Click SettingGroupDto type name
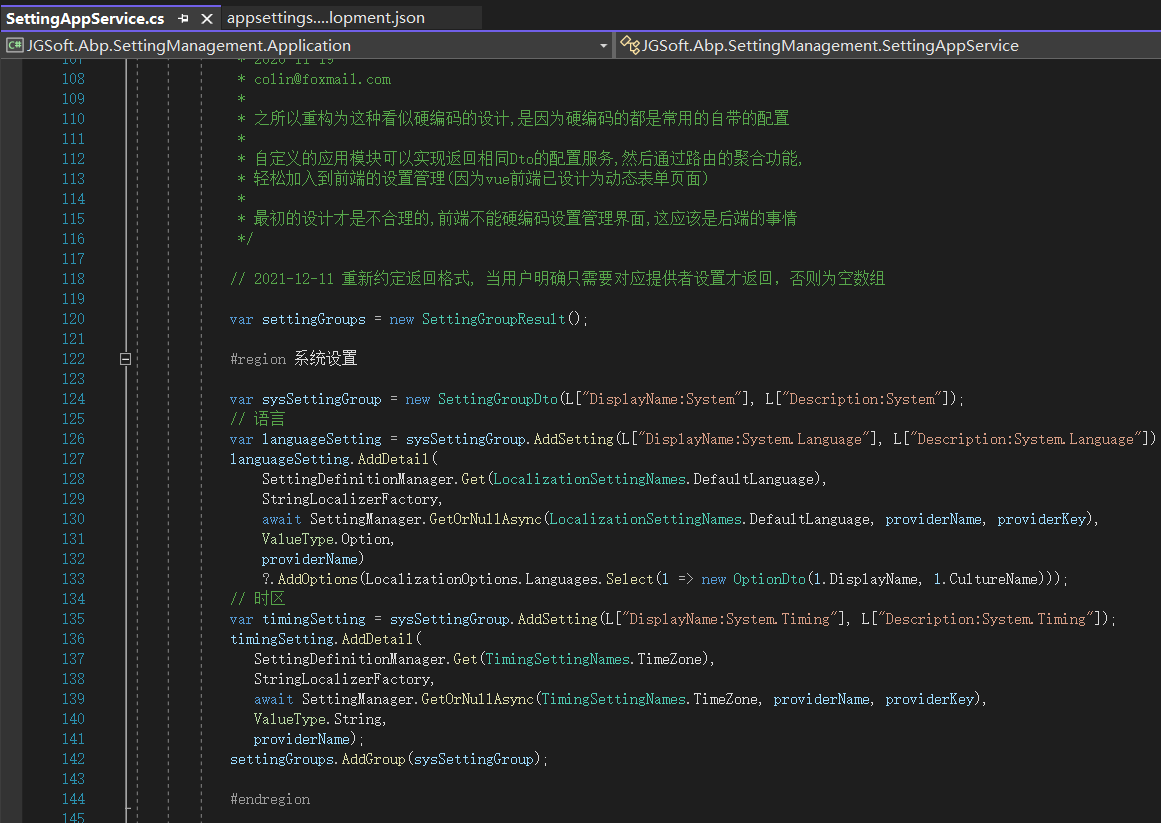The width and height of the screenshot is (1161, 823). pos(498,399)
